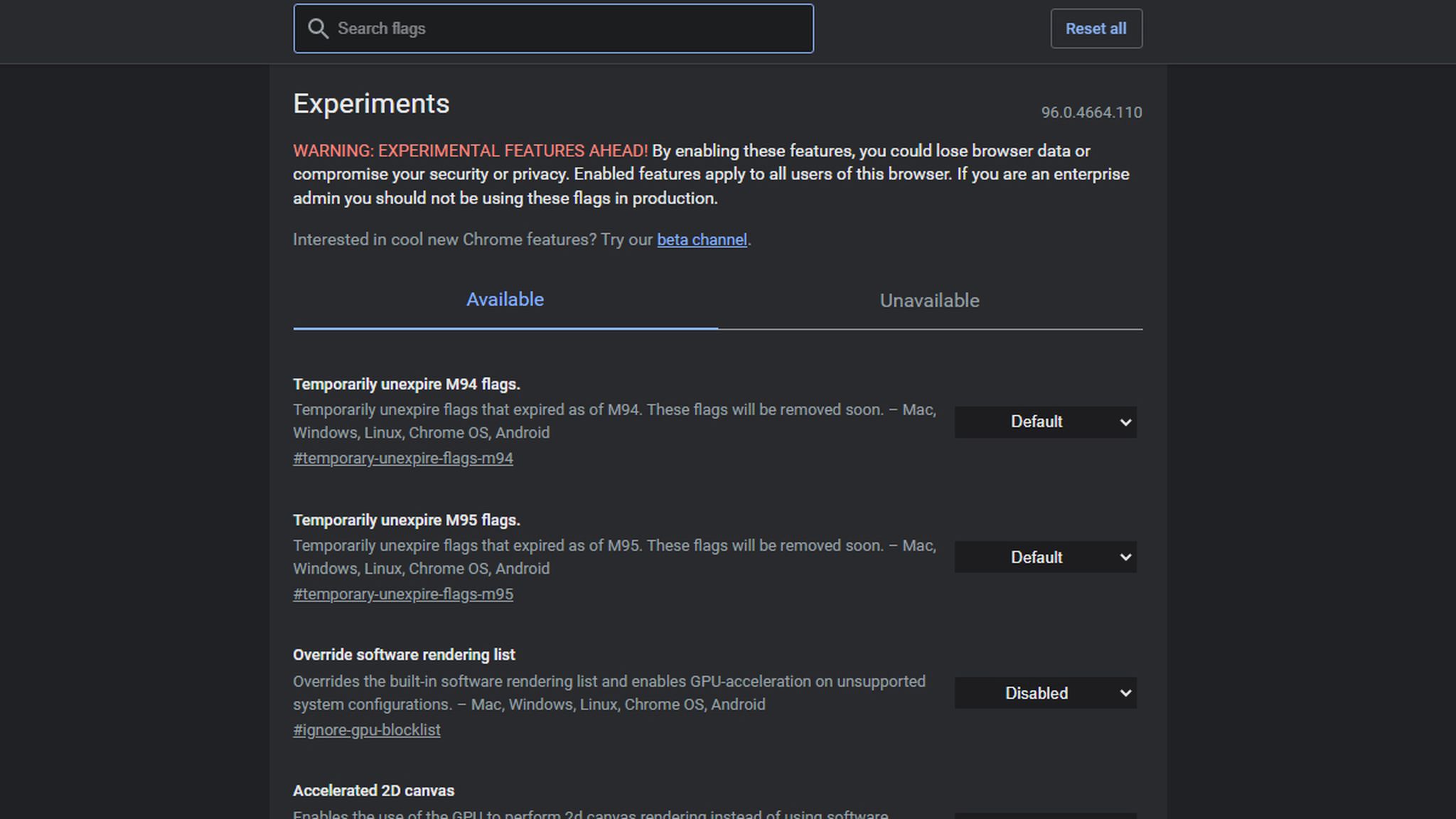Switch to the Unavailable tab
Image resolution: width=1456 pixels, height=819 pixels.
930,300
